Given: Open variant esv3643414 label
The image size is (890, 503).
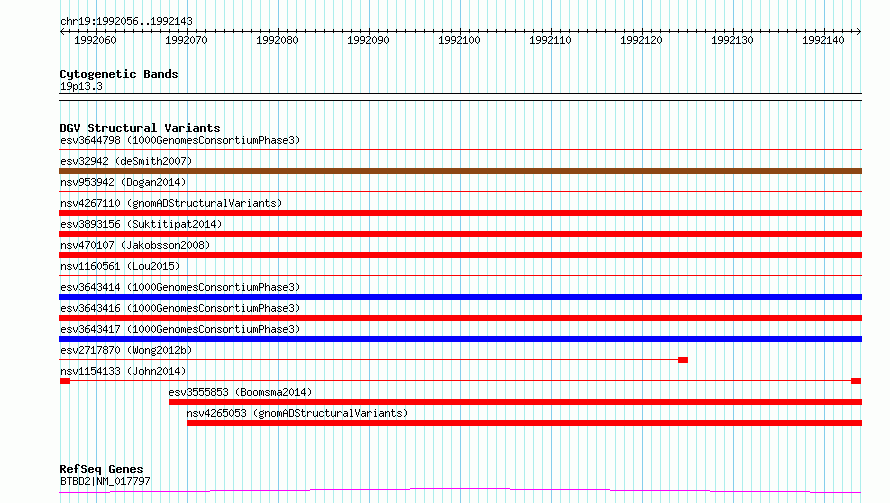Looking at the screenshot, I should (x=180, y=287).
